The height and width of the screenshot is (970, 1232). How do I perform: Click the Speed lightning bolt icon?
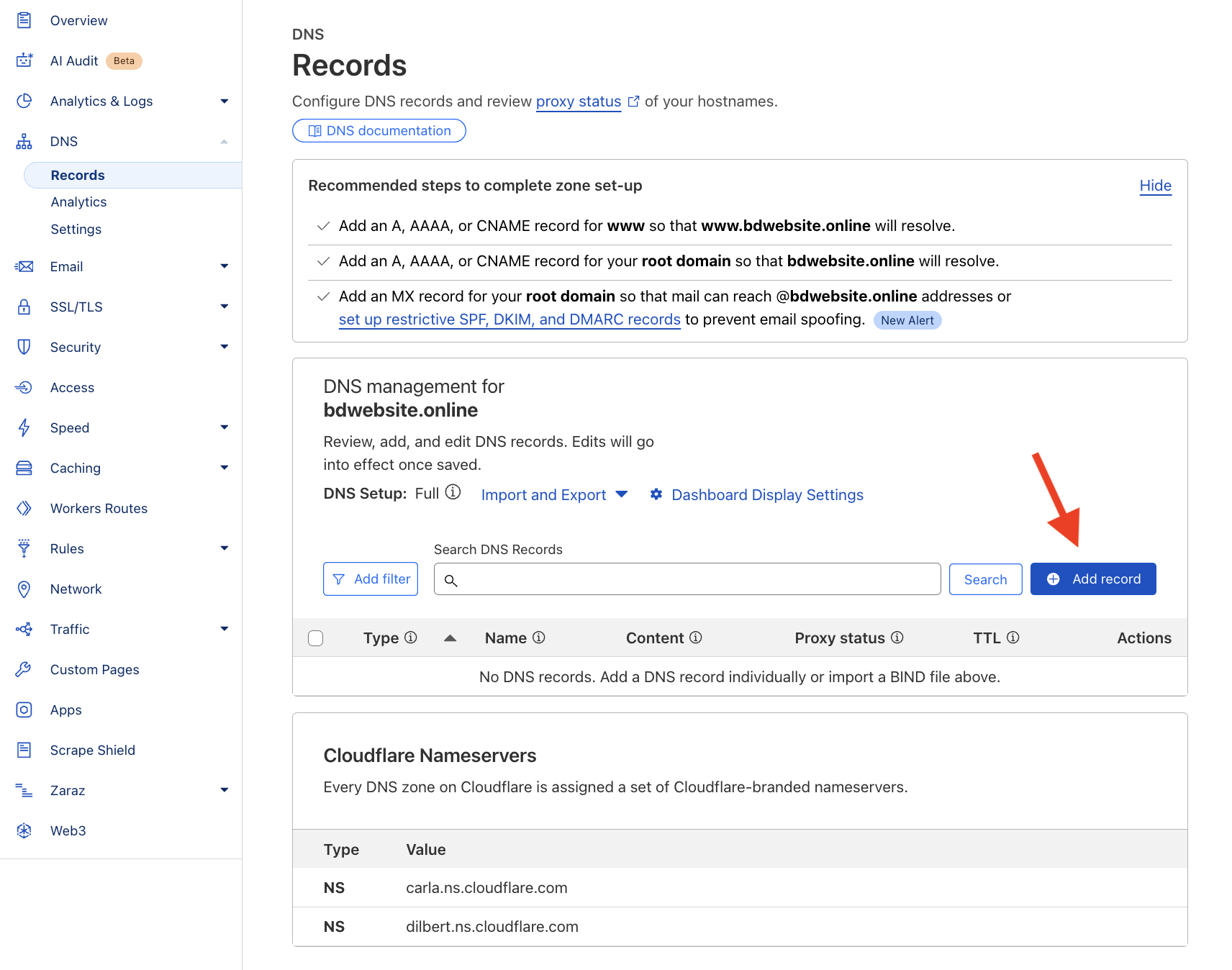coord(24,427)
